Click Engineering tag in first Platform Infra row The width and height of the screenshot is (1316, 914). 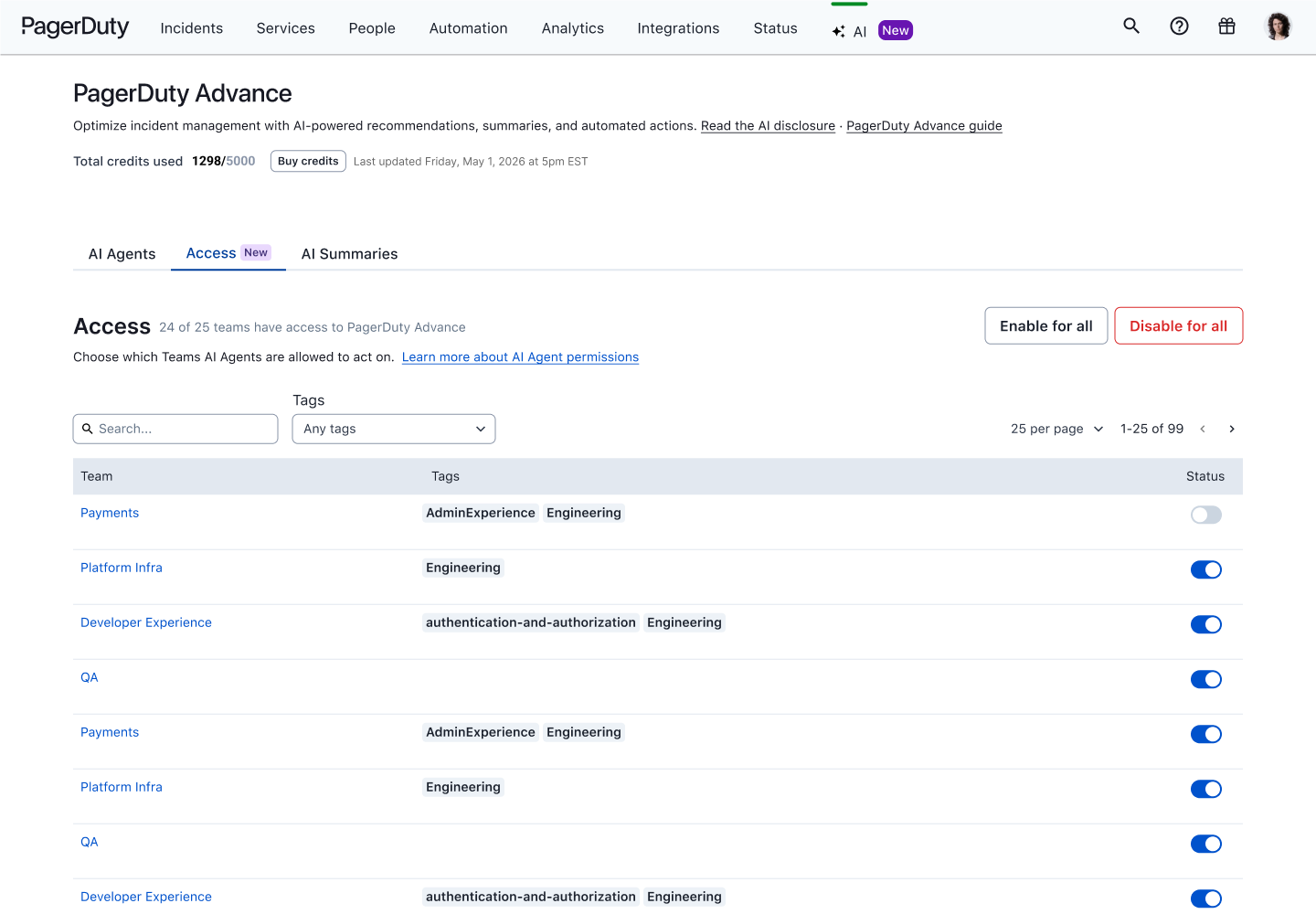tap(463, 568)
